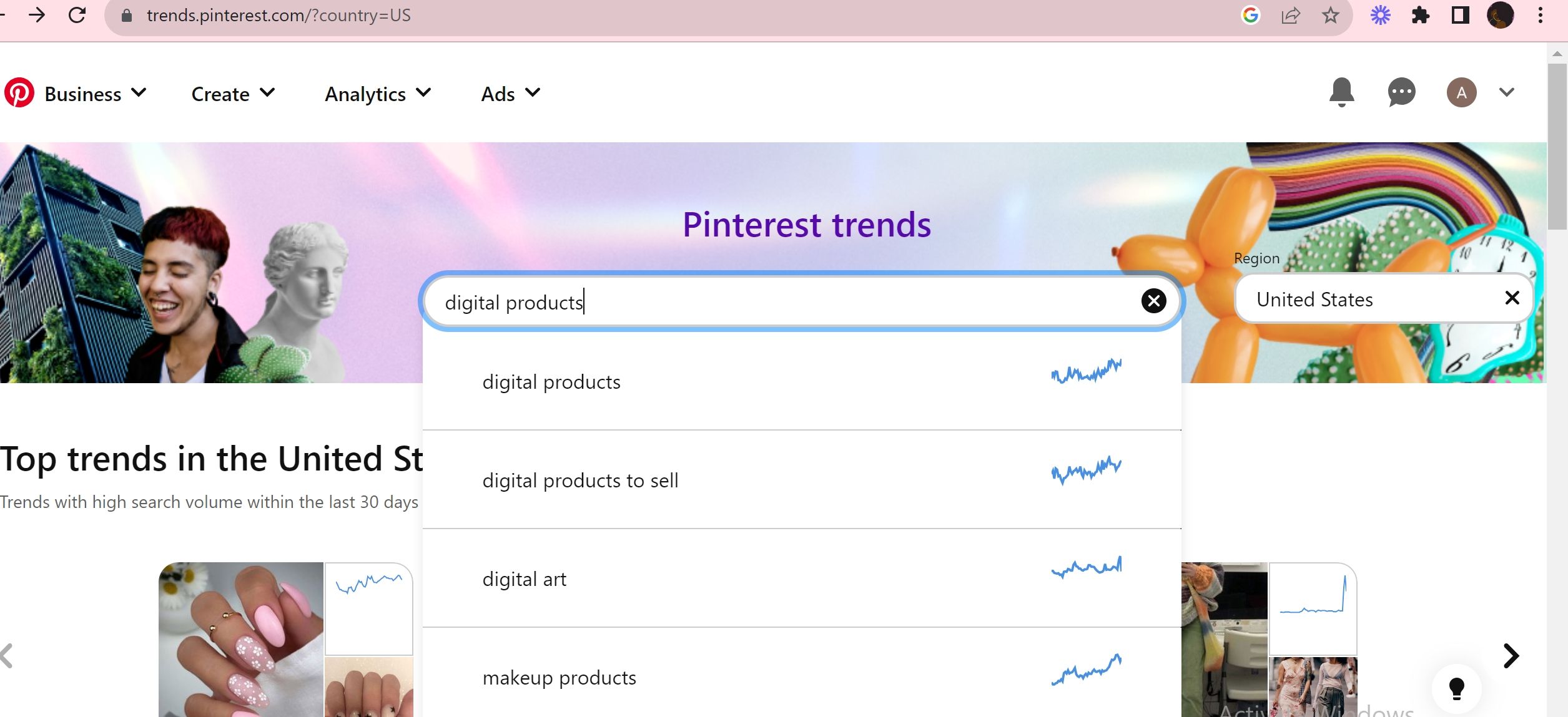This screenshot has width=1568, height=717.
Task: Click the profile avatar
Action: tap(1461, 92)
